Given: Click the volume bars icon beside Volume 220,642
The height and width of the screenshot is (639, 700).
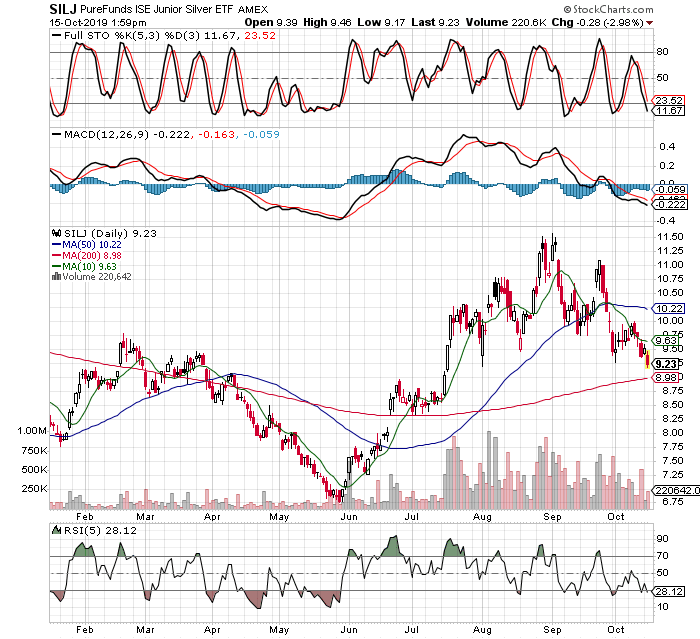Looking at the screenshot, I should coord(56,276).
